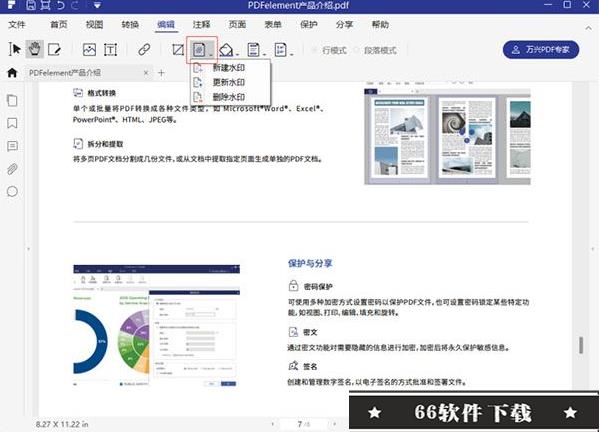
Task: Click the signature icon beside 签名
Action: coord(293,366)
